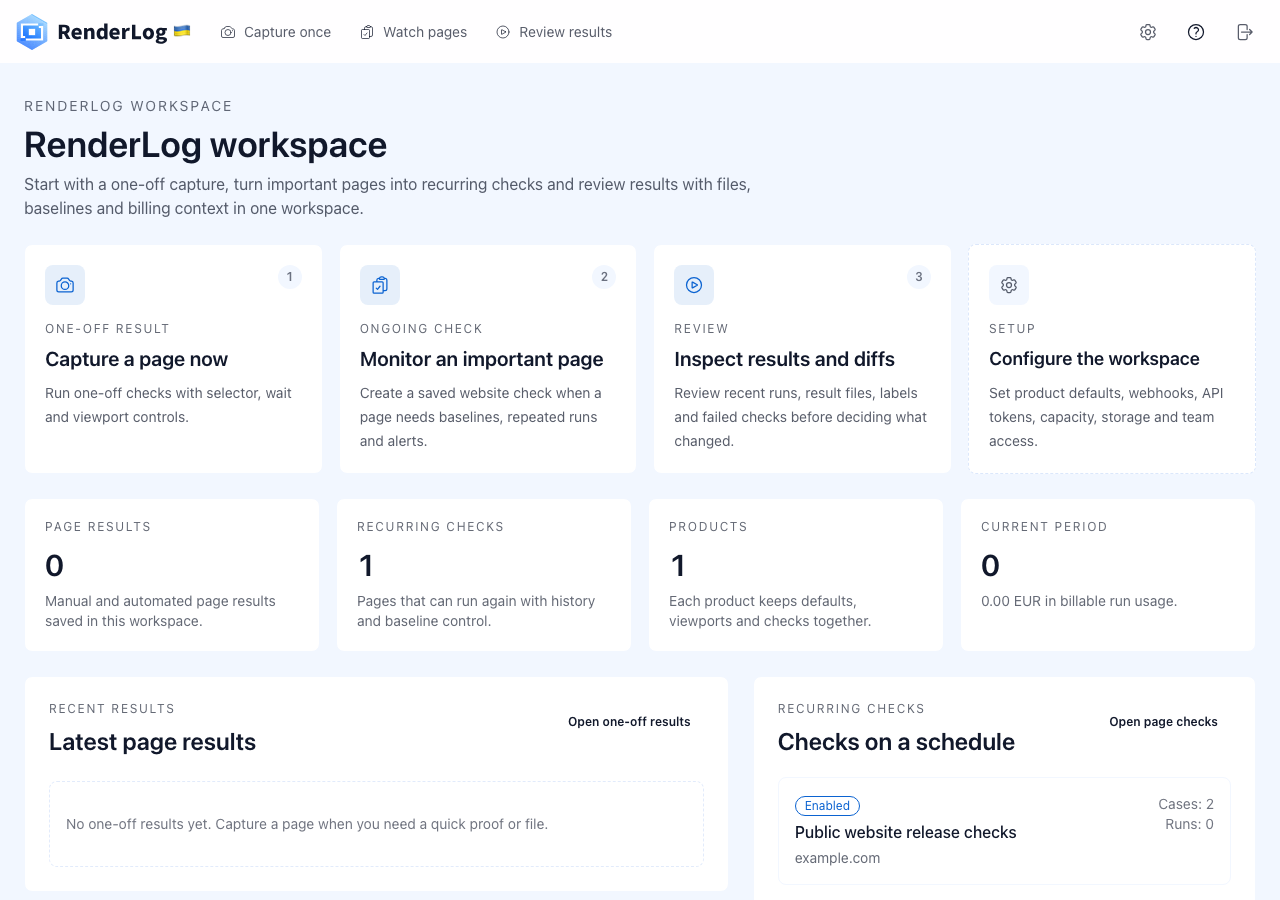Screen dimensions: 1280x900
Task: Open the Configure the workspace card
Action: click(x=1112, y=359)
